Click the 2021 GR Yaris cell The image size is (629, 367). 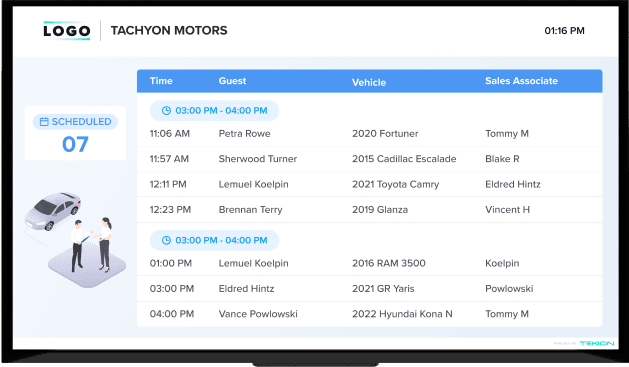[383, 289]
